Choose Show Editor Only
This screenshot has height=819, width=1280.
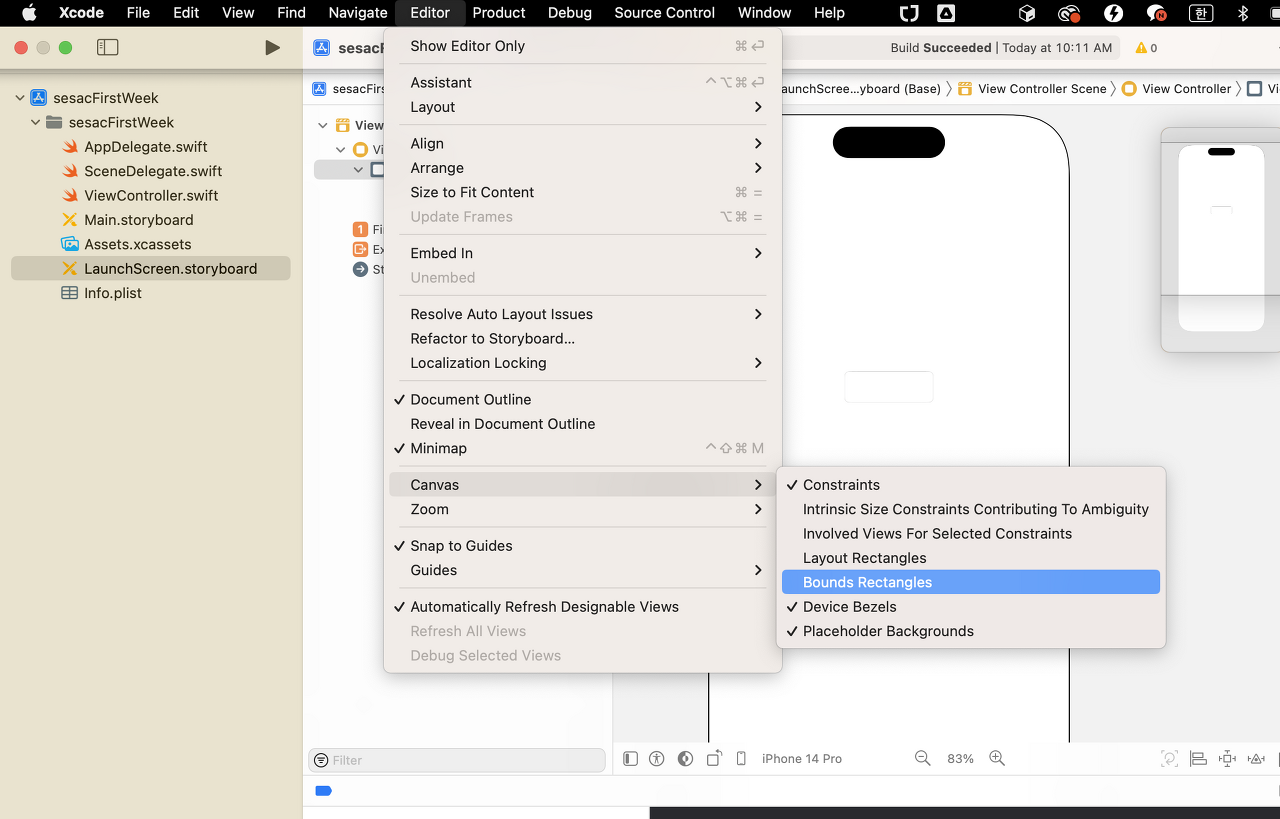click(583, 46)
